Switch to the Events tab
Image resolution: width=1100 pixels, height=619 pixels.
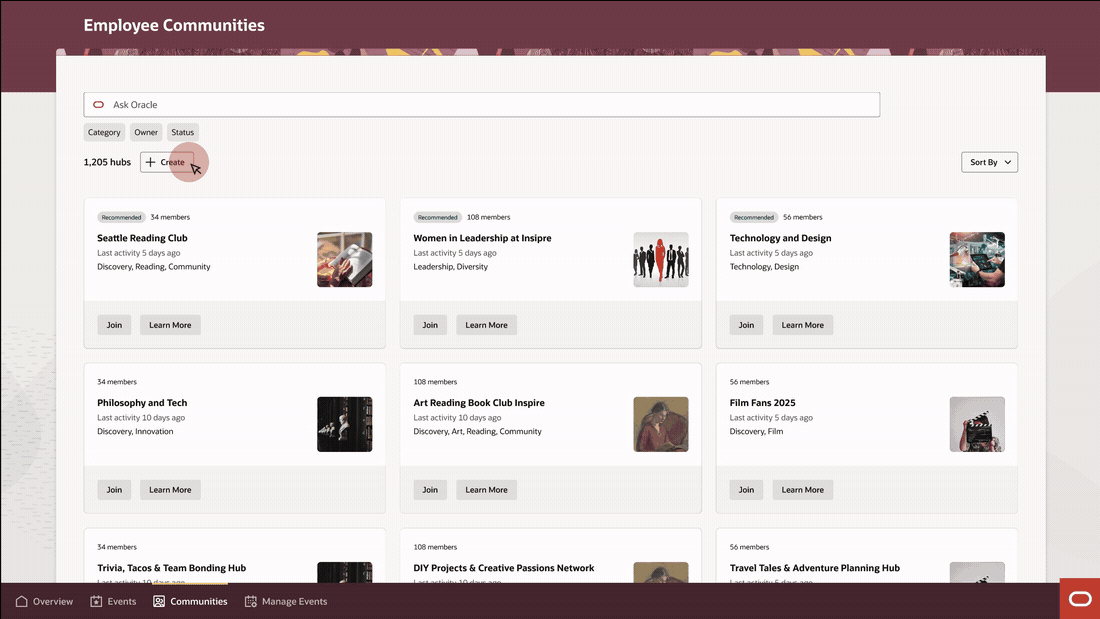(113, 601)
